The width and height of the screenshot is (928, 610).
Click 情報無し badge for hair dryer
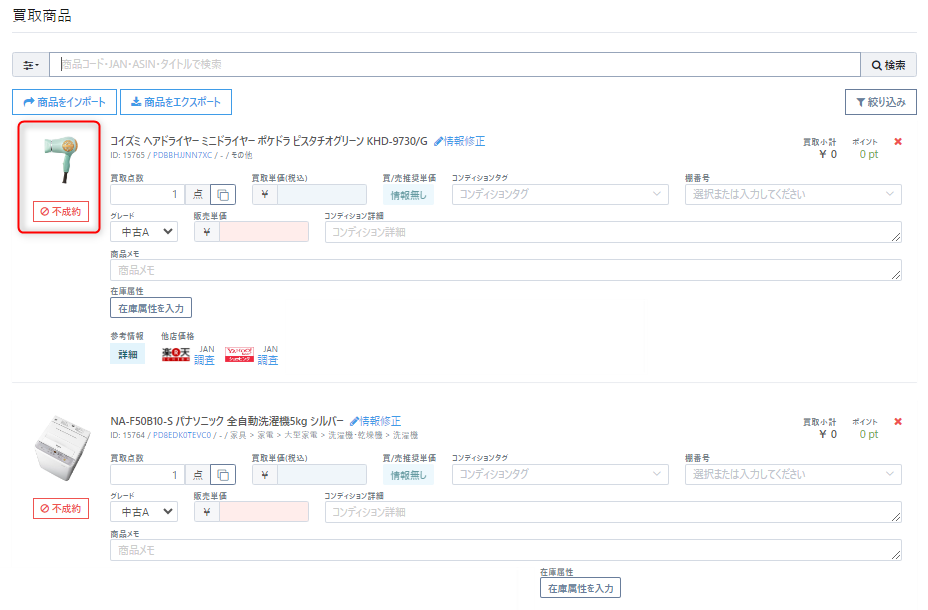tap(408, 195)
